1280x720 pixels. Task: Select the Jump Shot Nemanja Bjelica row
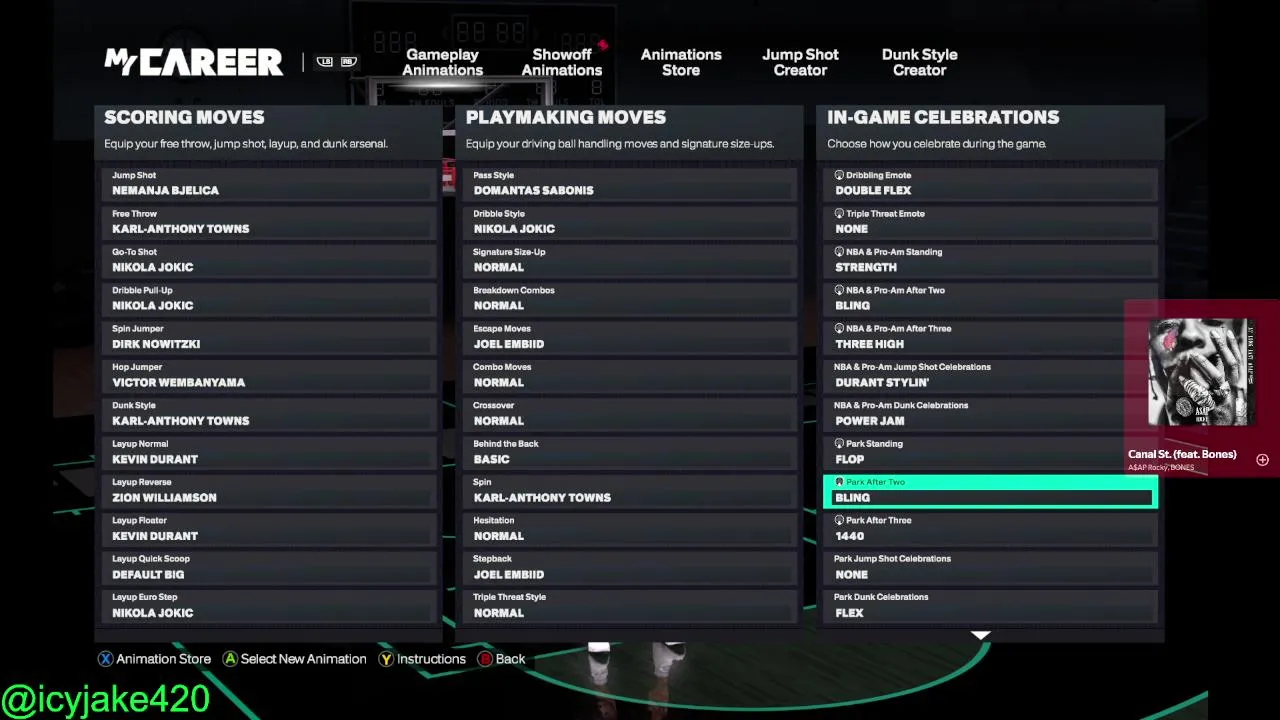[x=269, y=183]
